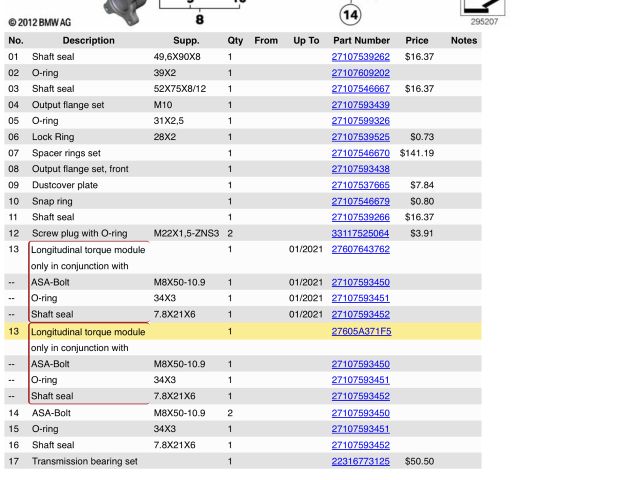This screenshot has height=480, width=640.
Task: Click Spacer rings set part 27107546670
Action: [360, 153]
